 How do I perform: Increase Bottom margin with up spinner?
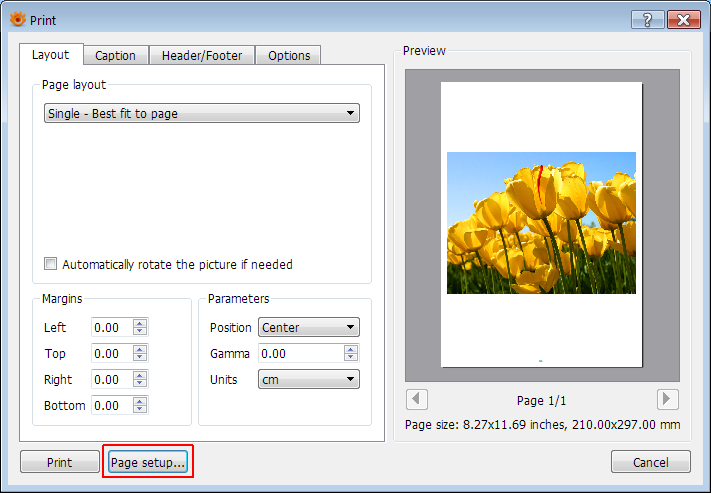click(140, 401)
